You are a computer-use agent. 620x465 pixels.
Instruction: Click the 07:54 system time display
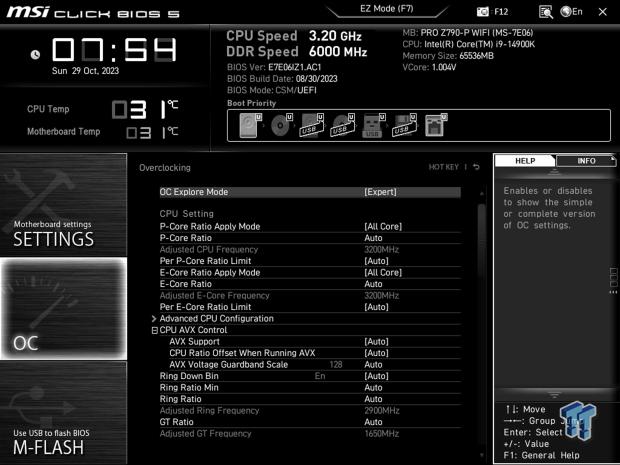[114, 50]
